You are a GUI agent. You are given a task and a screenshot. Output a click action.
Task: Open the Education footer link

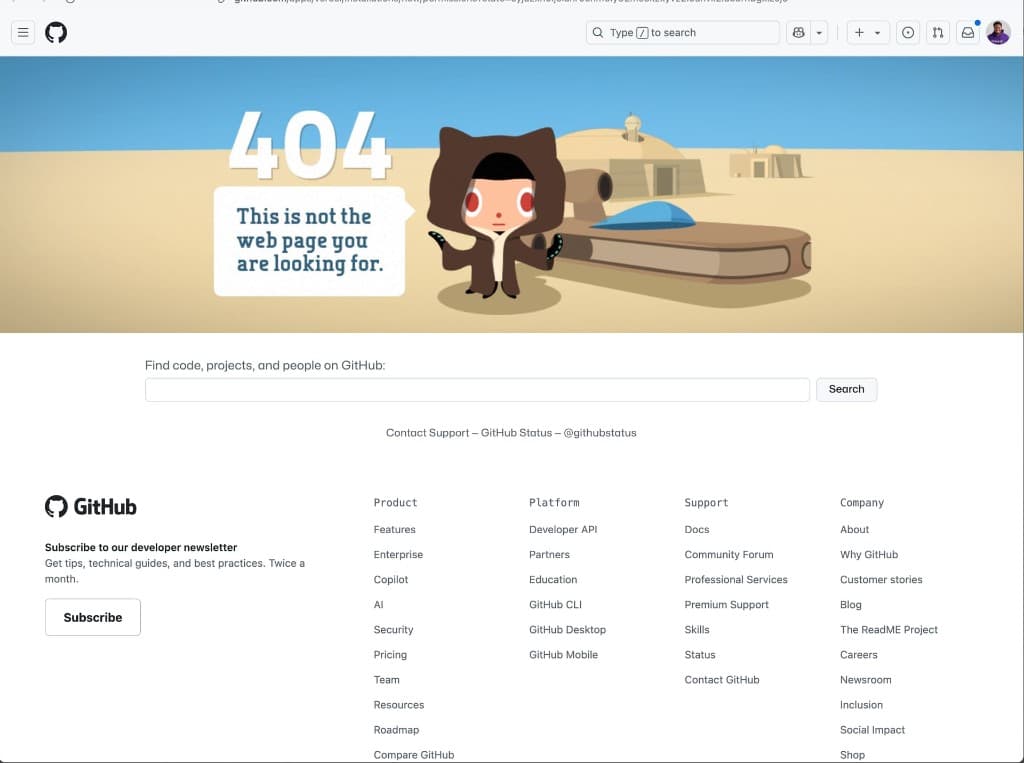tap(553, 579)
